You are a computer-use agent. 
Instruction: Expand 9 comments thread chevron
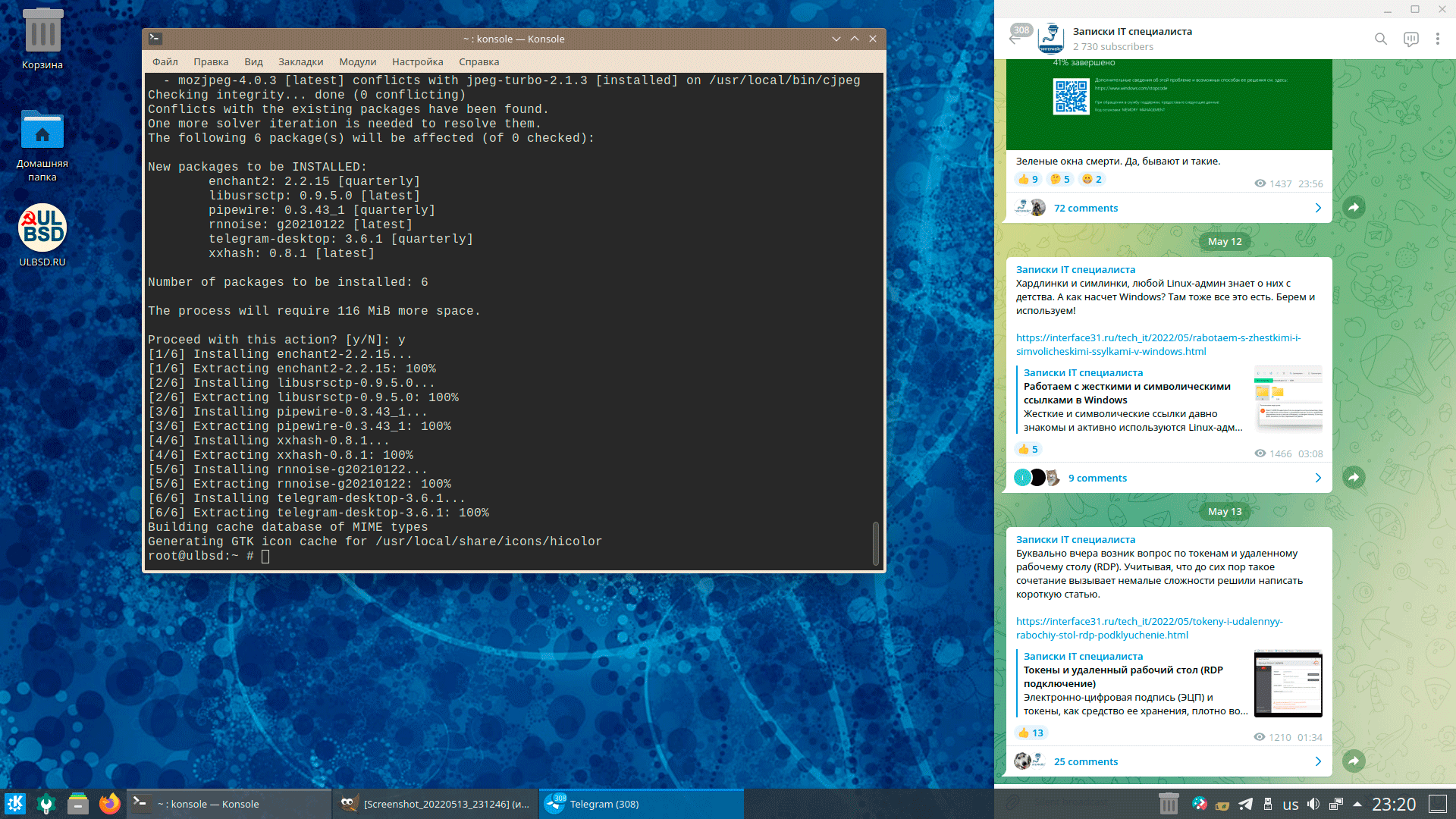click(x=1318, y=478)
